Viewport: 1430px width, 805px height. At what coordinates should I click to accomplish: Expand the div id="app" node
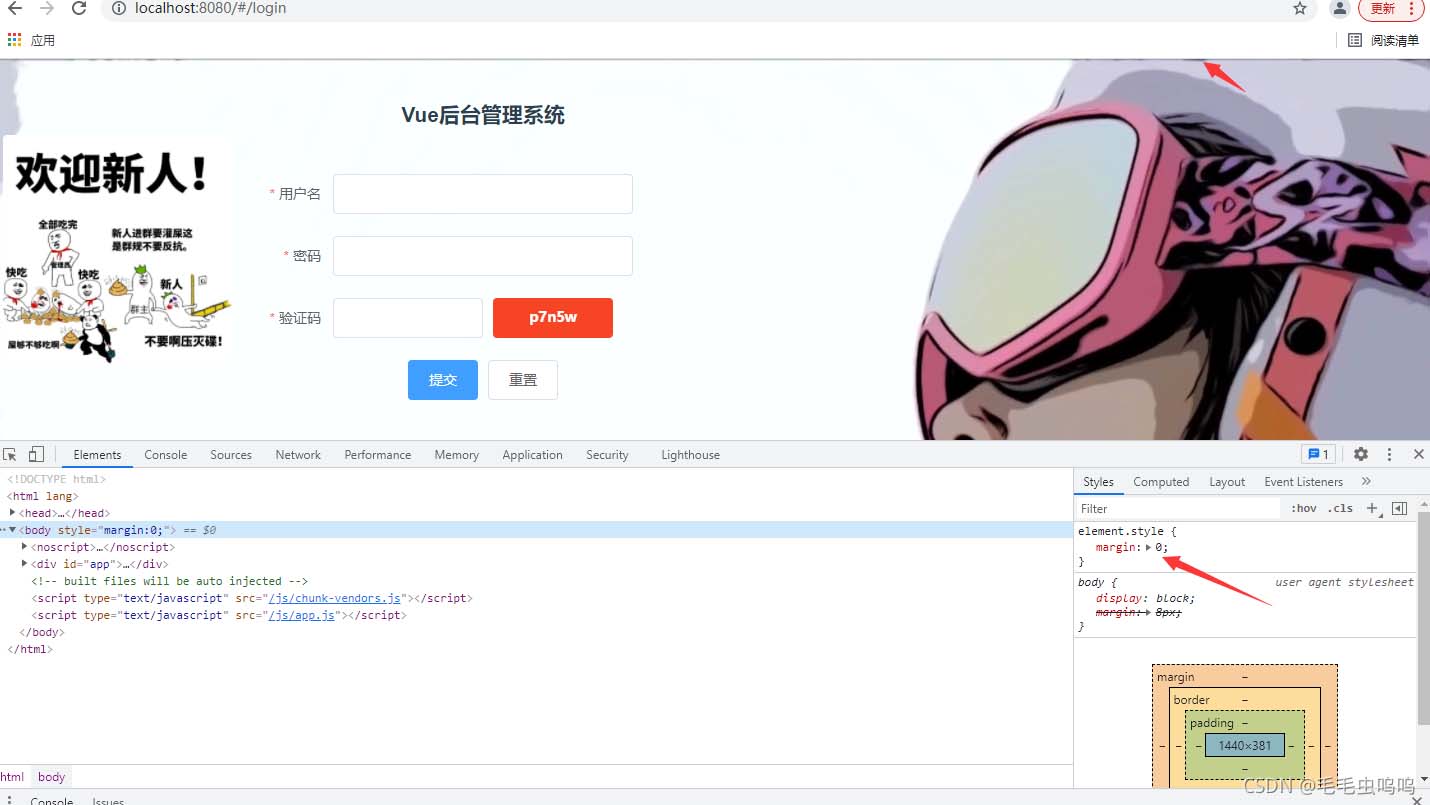25,564
